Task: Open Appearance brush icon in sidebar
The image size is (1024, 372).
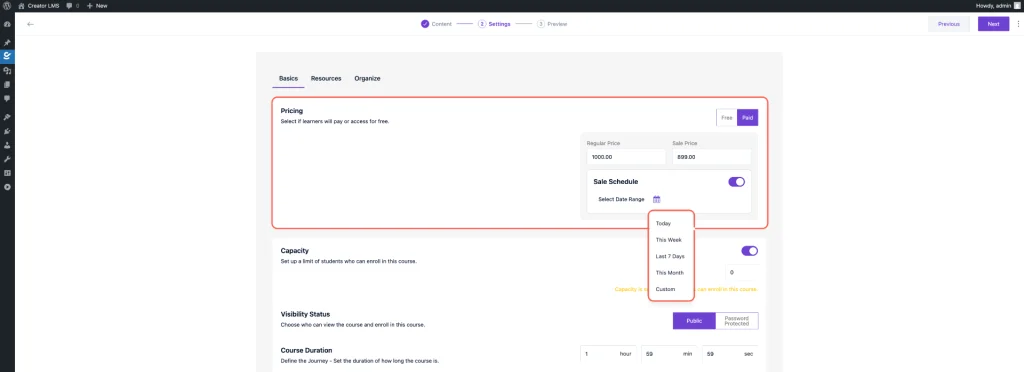Action: click(7, 117)
